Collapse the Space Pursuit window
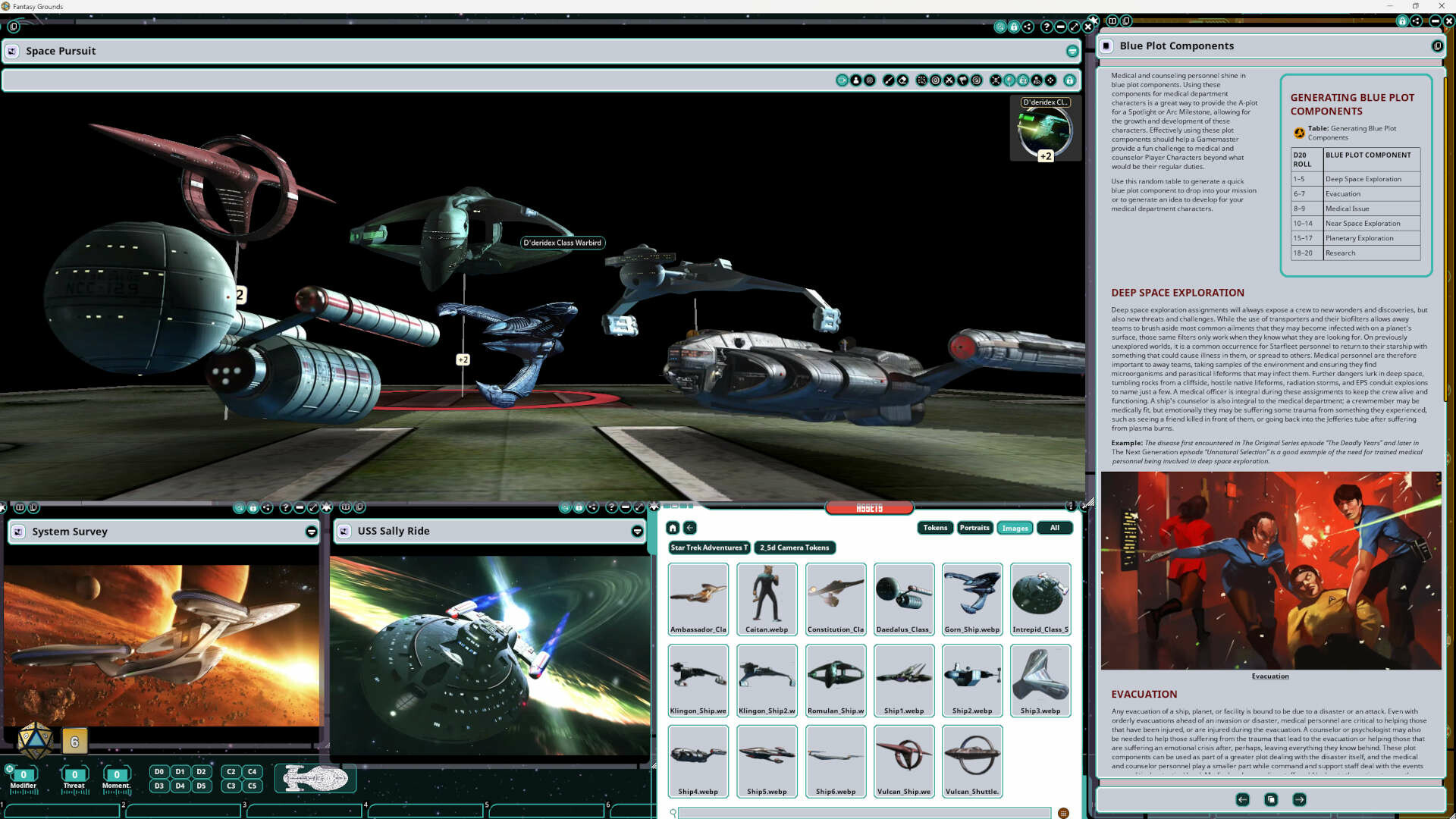 [1072, 51]
